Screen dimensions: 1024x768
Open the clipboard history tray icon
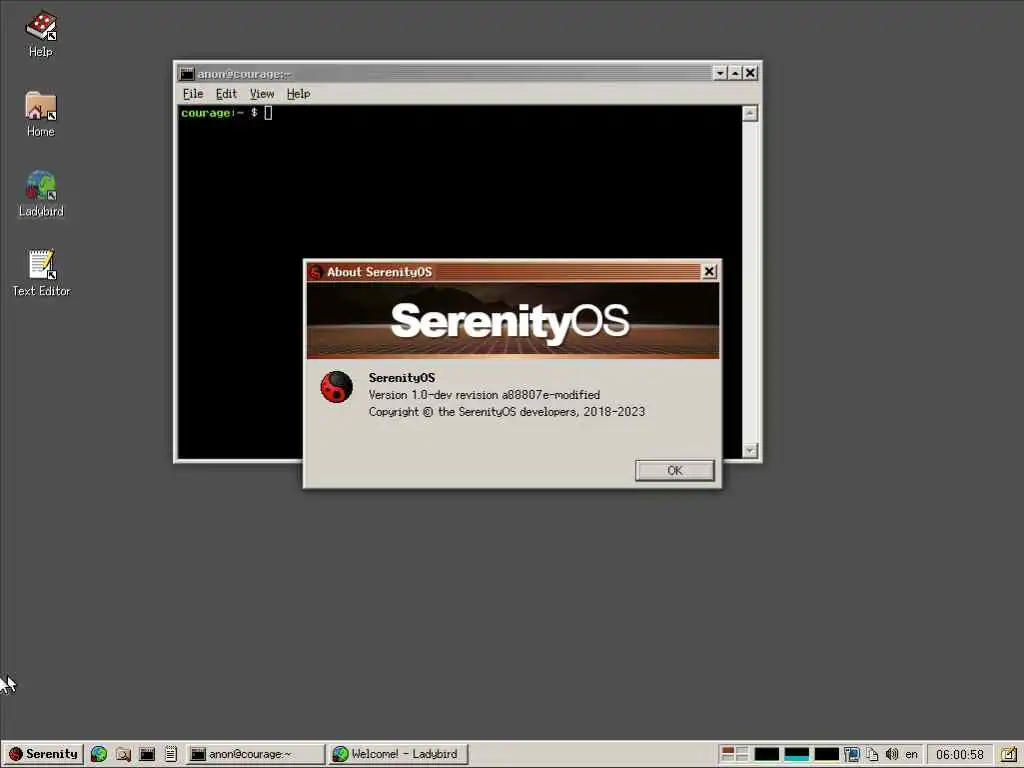(872, 754)
